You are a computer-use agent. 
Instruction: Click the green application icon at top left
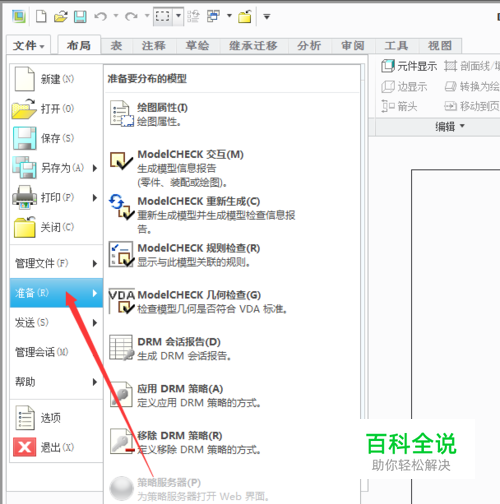[x=19, y=16]
